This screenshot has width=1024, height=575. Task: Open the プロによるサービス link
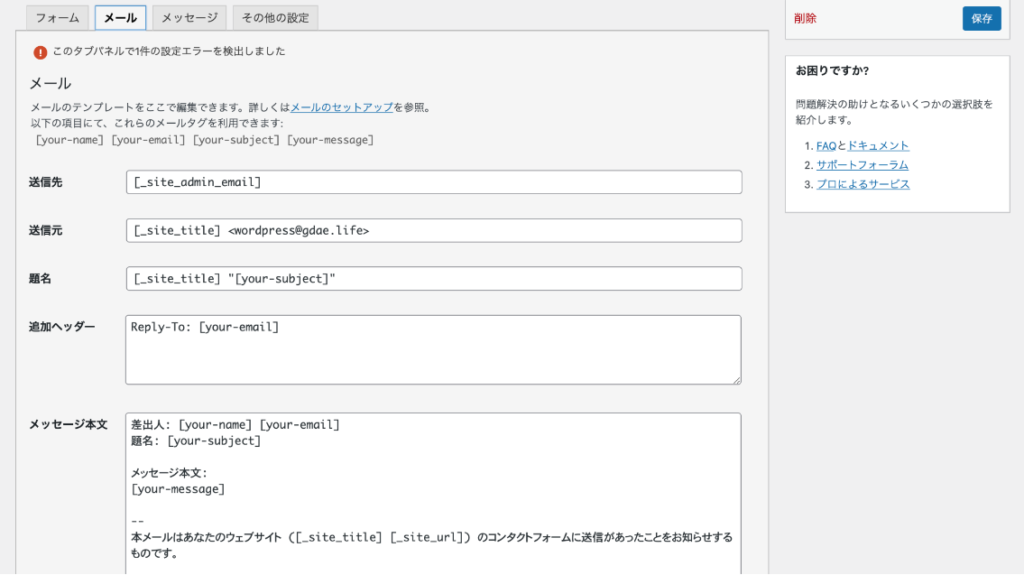[863, 184]
